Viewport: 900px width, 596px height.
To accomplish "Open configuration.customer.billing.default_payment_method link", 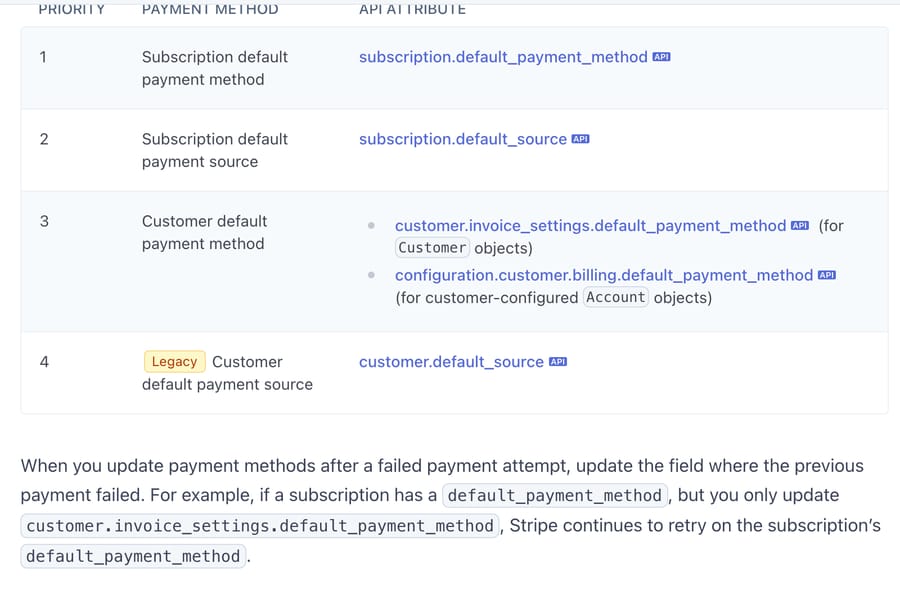I will click(604, 275).
